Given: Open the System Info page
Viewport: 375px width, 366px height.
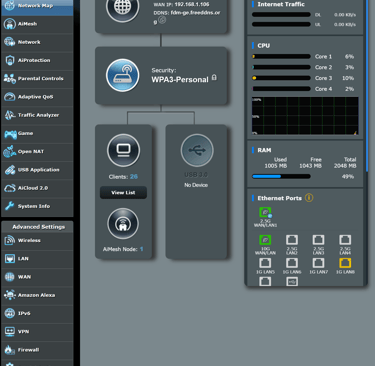Looking at the screenshot, I should coord(37,206).
